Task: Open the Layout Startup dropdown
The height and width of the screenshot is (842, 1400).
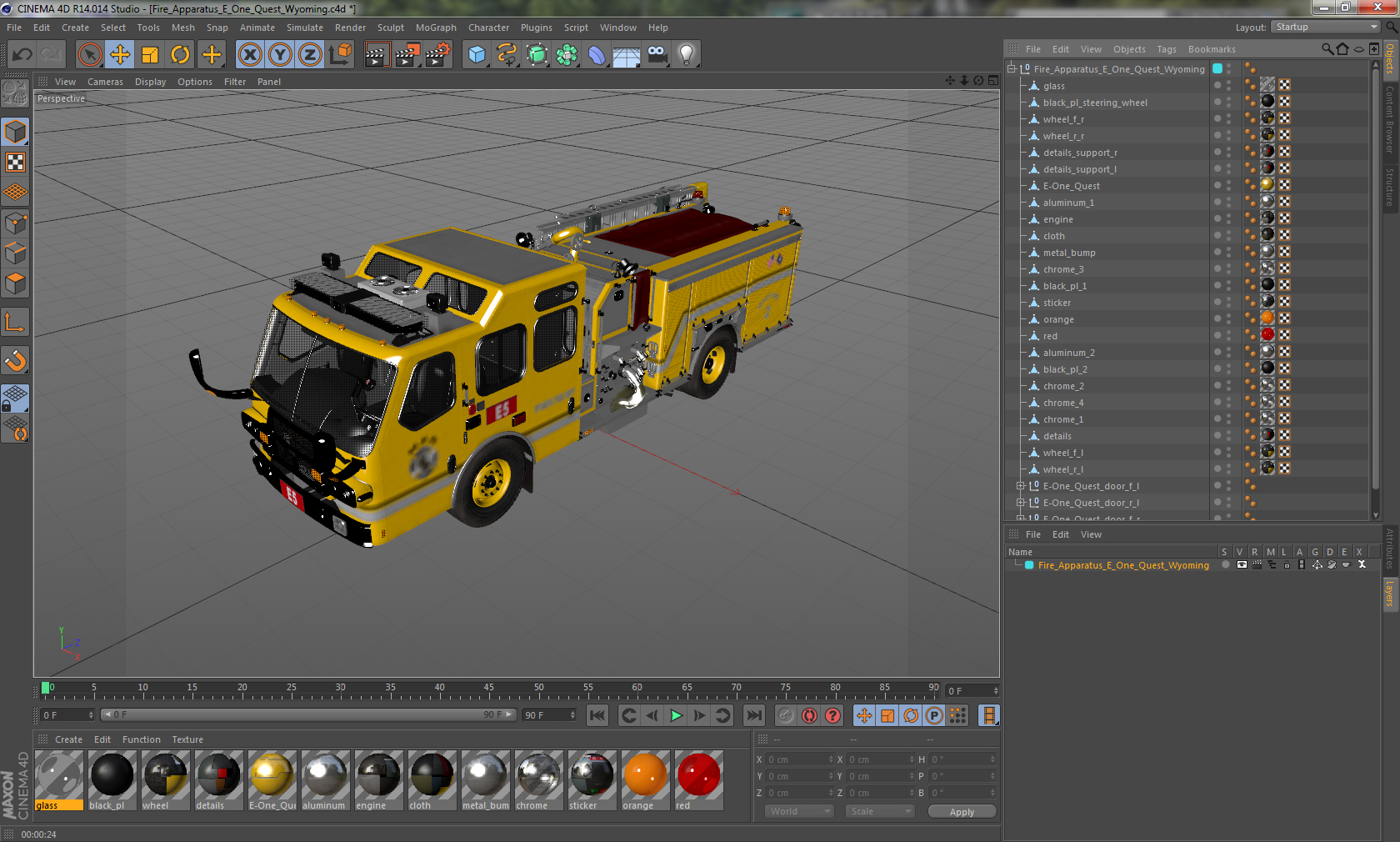Action: point(1326,27)
